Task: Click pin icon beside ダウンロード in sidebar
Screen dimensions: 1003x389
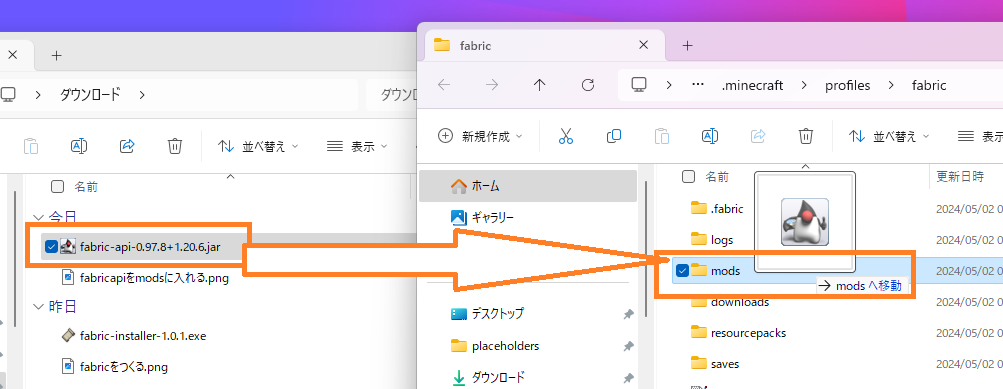Action: [629, 377]
